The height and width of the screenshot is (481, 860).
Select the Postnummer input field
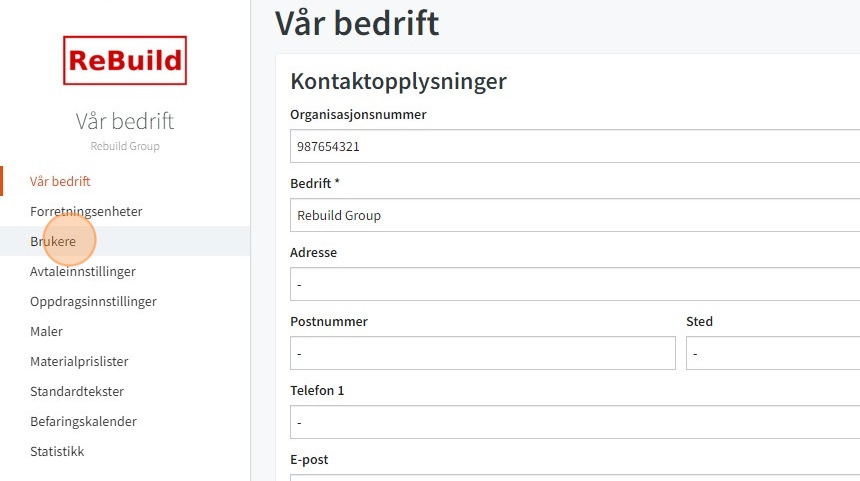(x=483, y=353)
